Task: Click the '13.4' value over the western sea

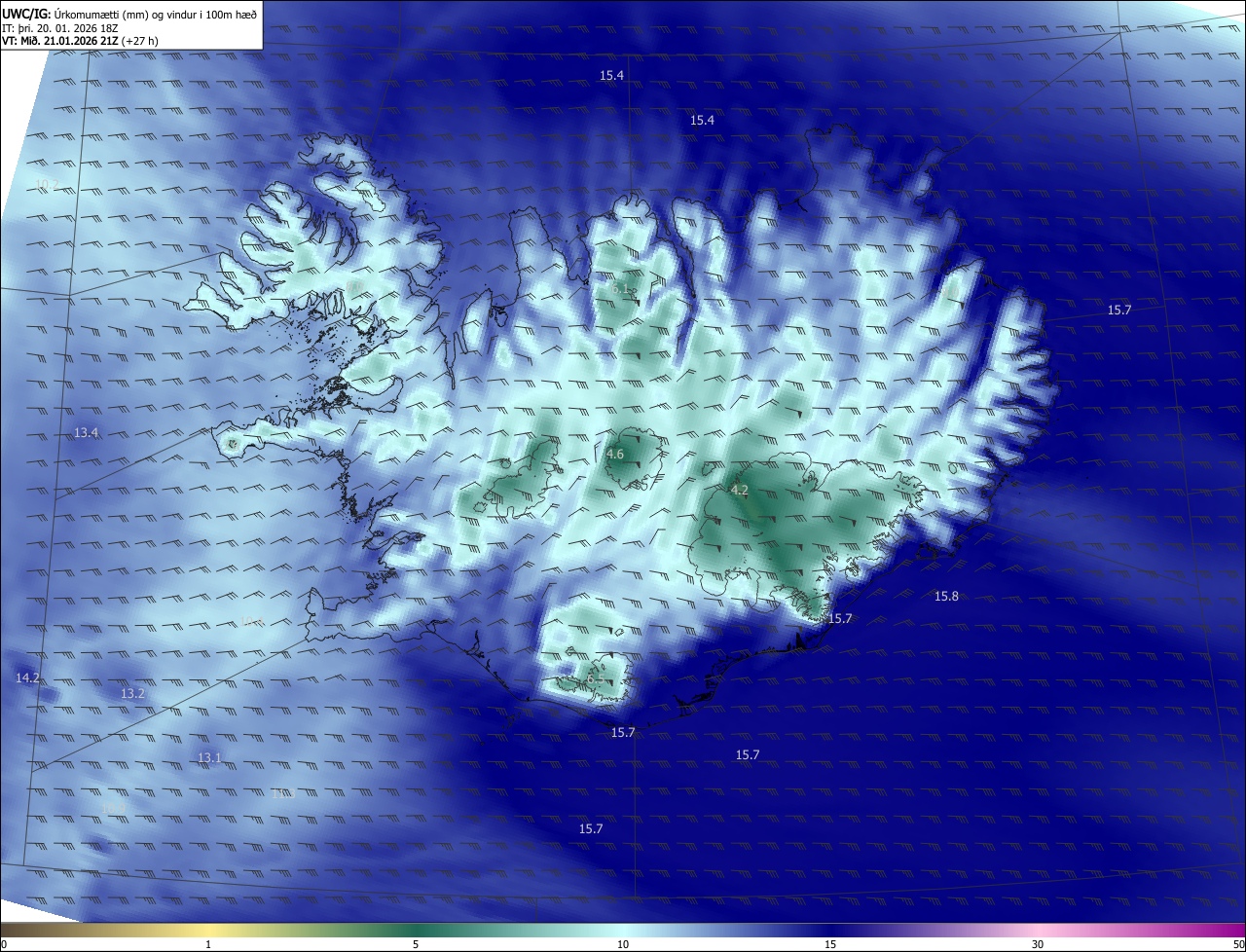Action: [x=87, y=432]
